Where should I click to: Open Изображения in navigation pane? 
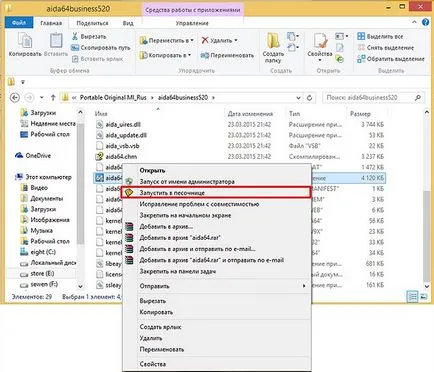click(x=45, y=220)
